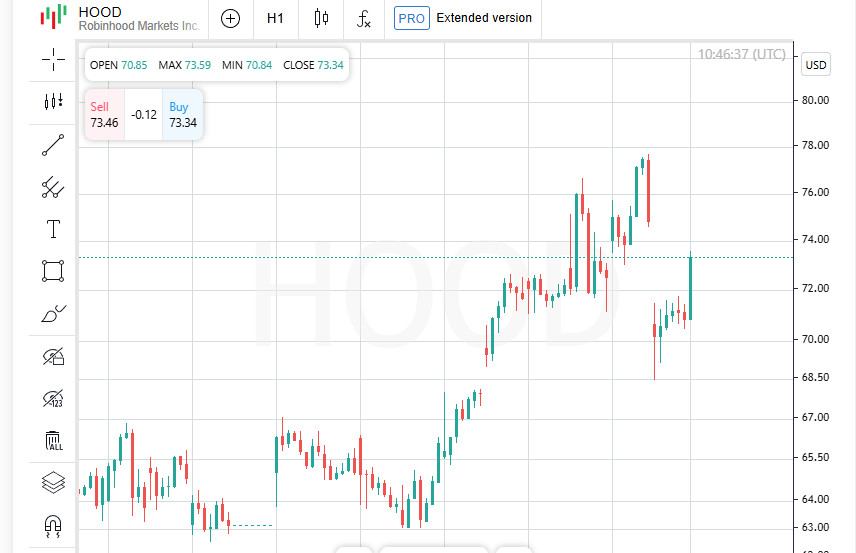Open the fx indicators menu
856x553 pixels.
(364, 19)
